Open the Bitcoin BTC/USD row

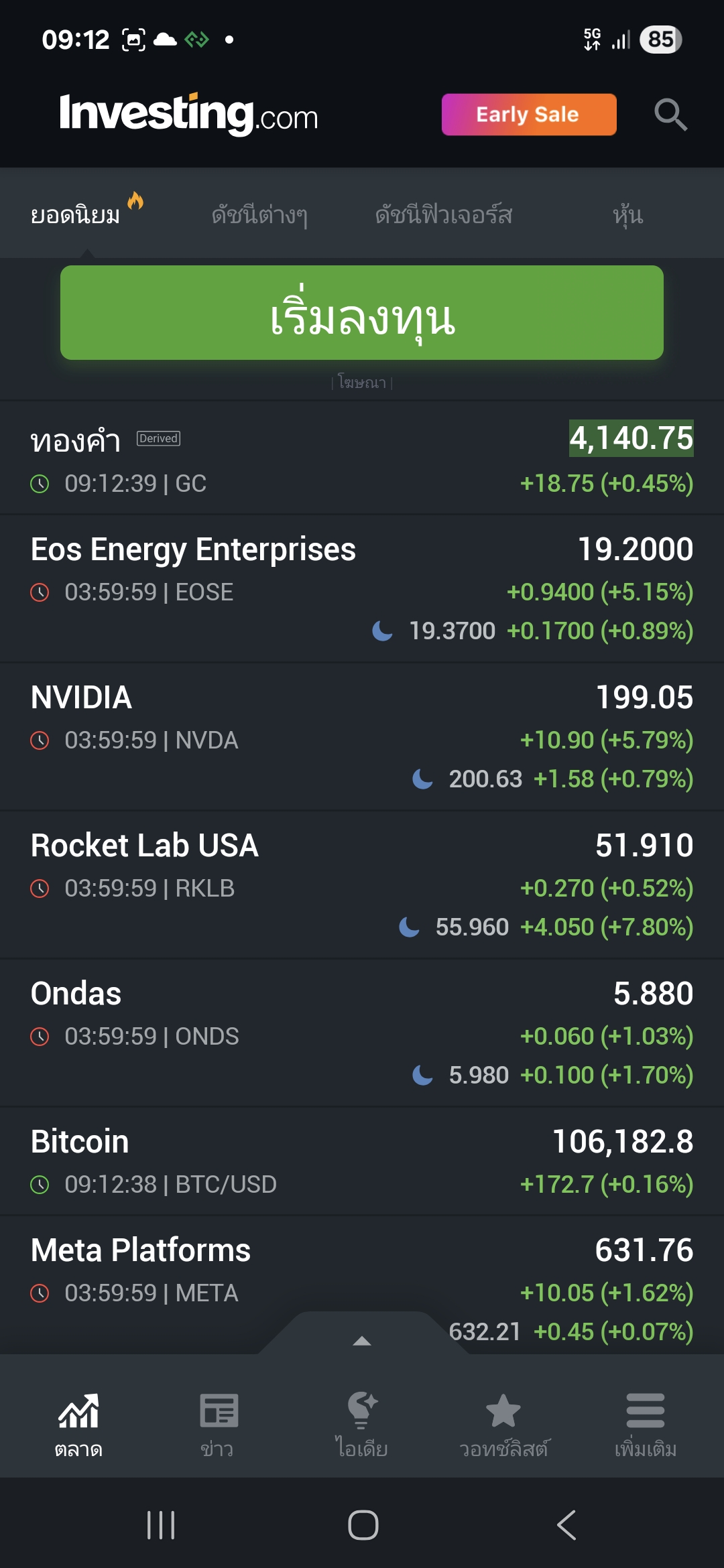point(362,1161)
